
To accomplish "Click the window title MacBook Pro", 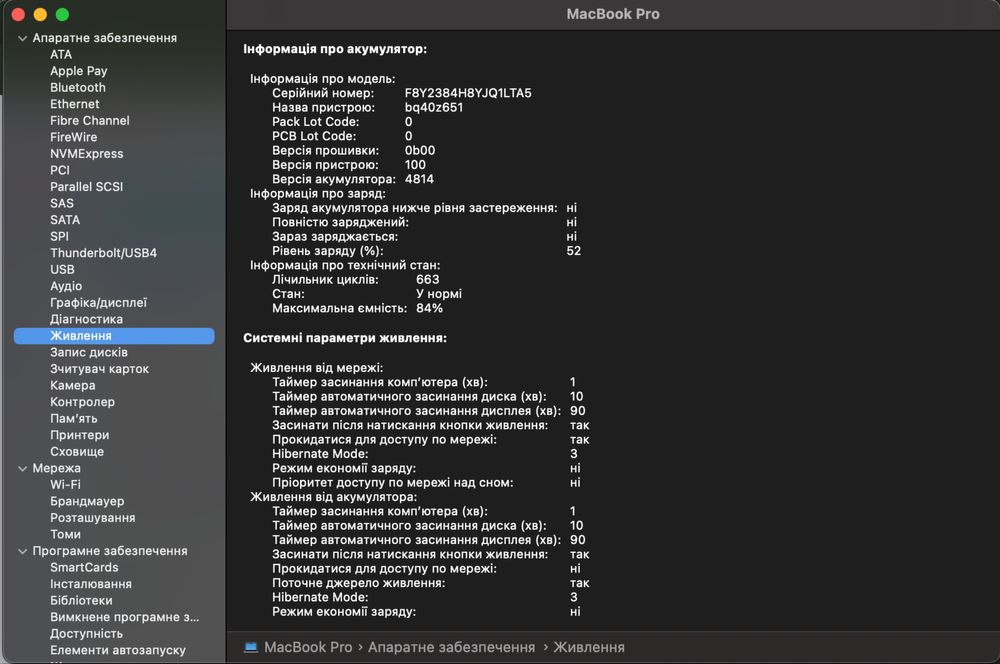I will point(613,15).
